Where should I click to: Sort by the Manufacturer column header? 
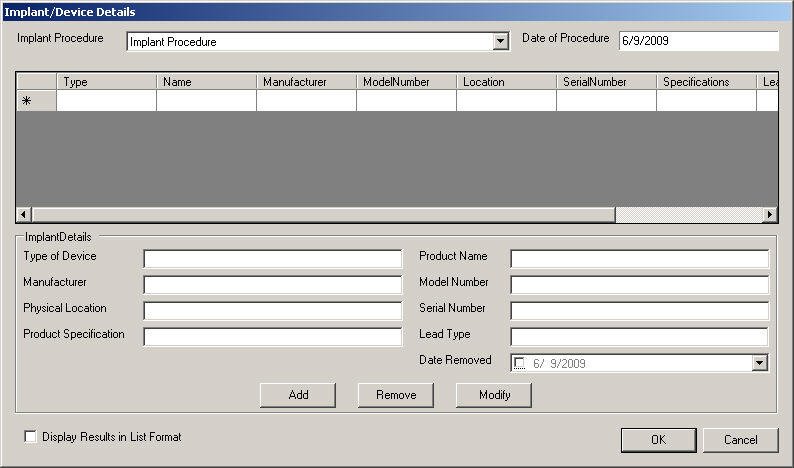point(306,82)
